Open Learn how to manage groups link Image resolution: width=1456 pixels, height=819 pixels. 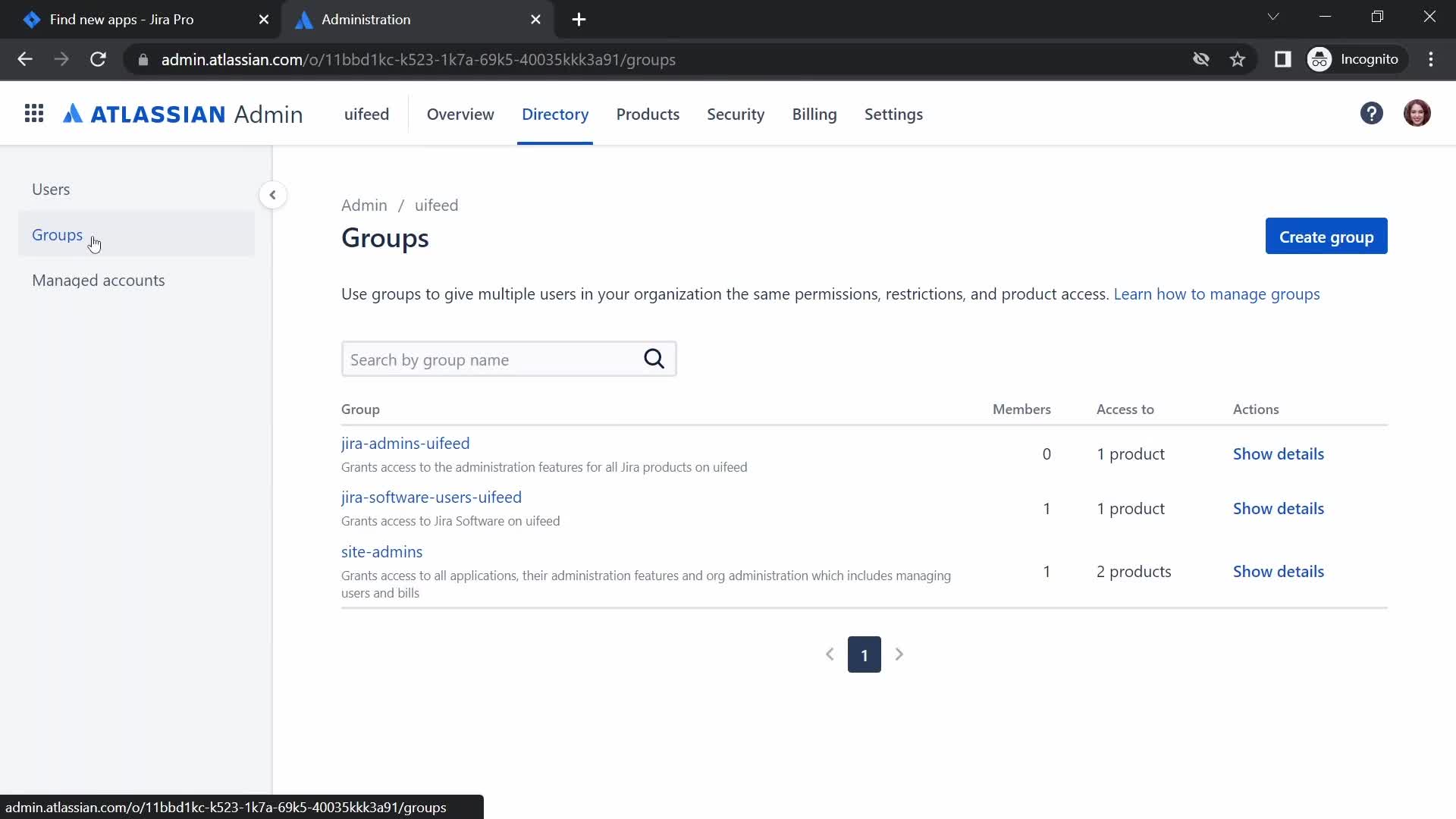1216,294
